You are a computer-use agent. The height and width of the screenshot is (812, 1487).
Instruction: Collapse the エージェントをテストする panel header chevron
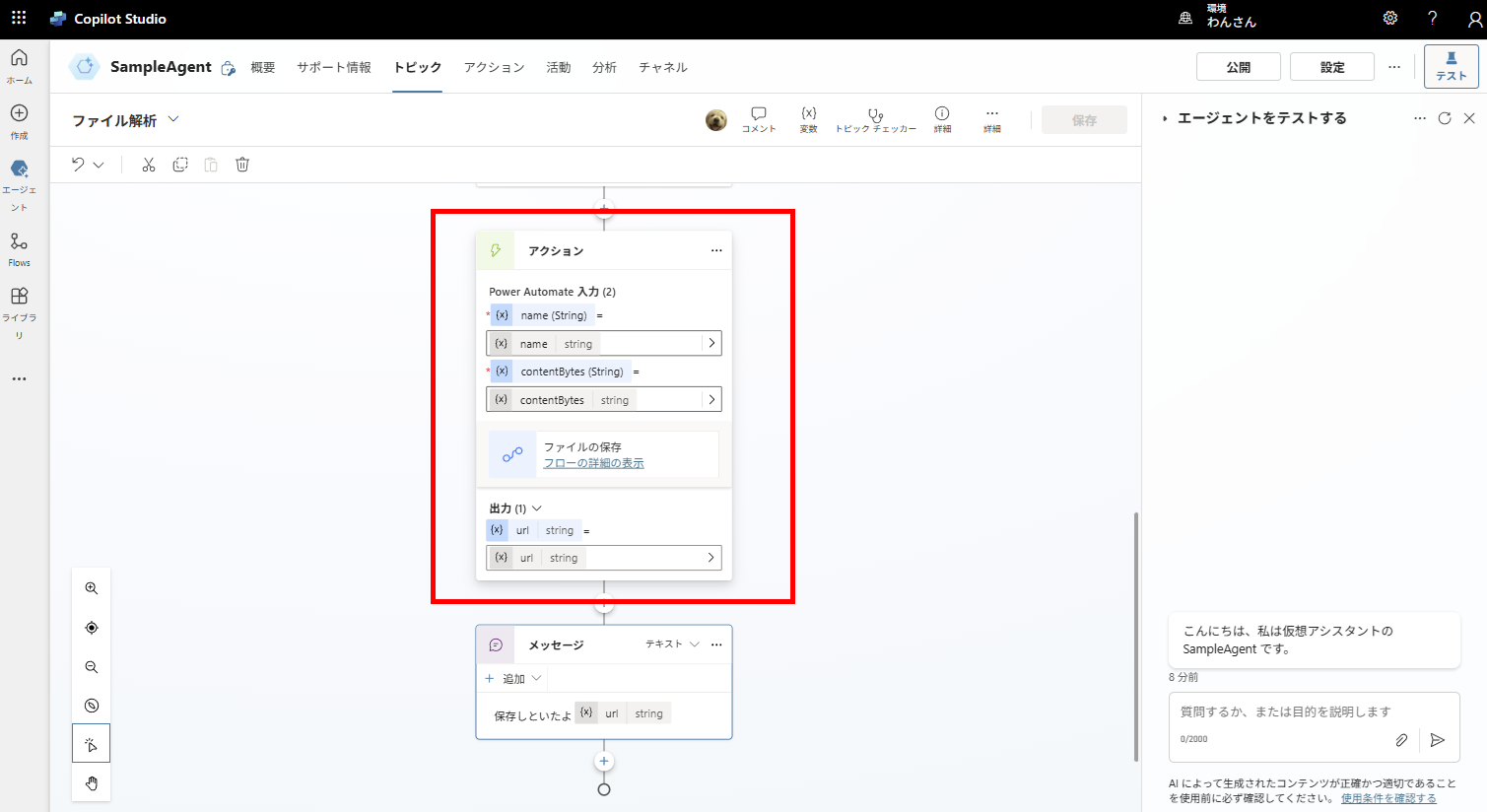pyautogui.click(x=1165, y=117)
